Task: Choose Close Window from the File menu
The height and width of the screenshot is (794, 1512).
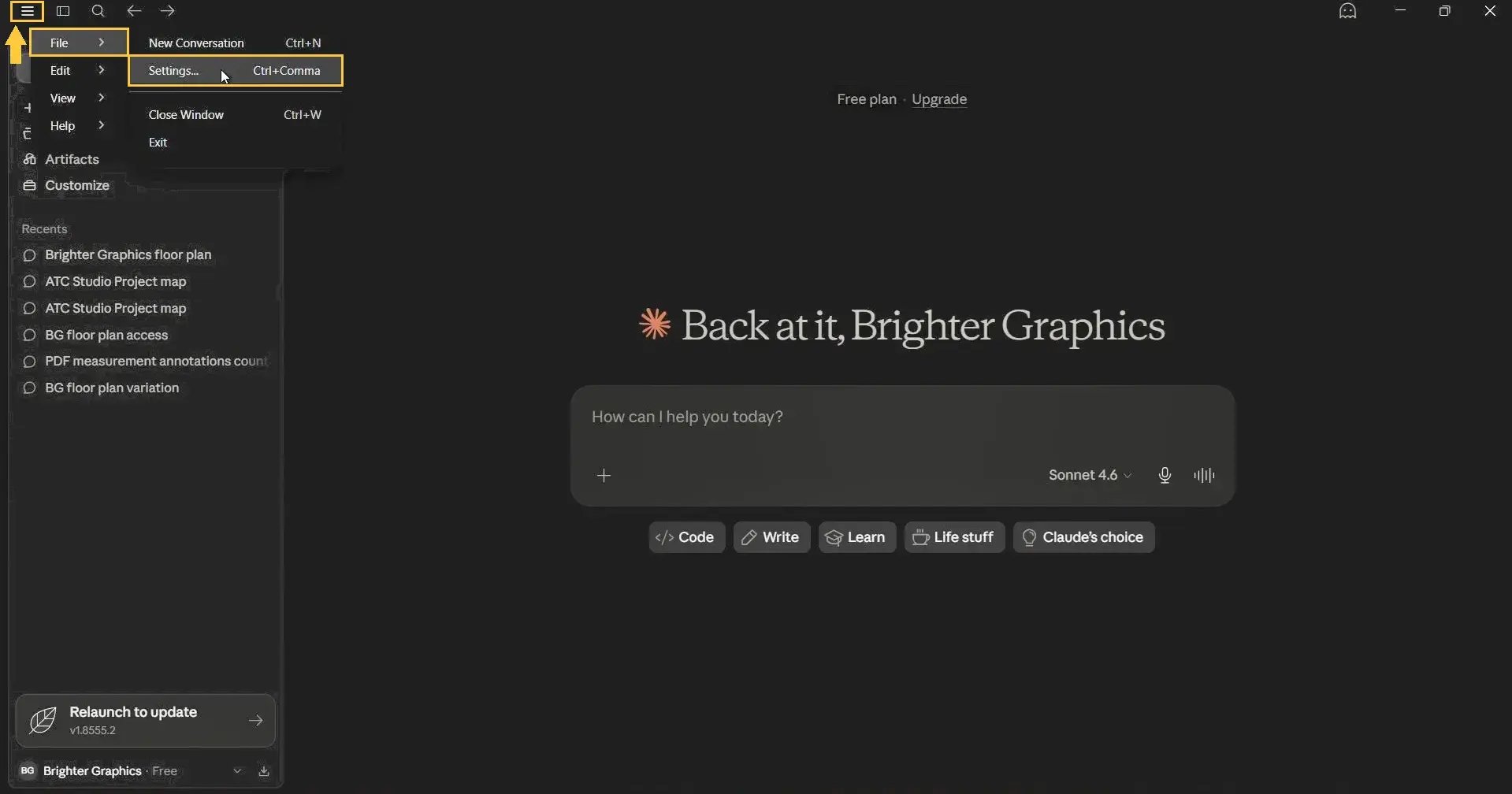Action: pyautogui.click(x=235, y=114)
